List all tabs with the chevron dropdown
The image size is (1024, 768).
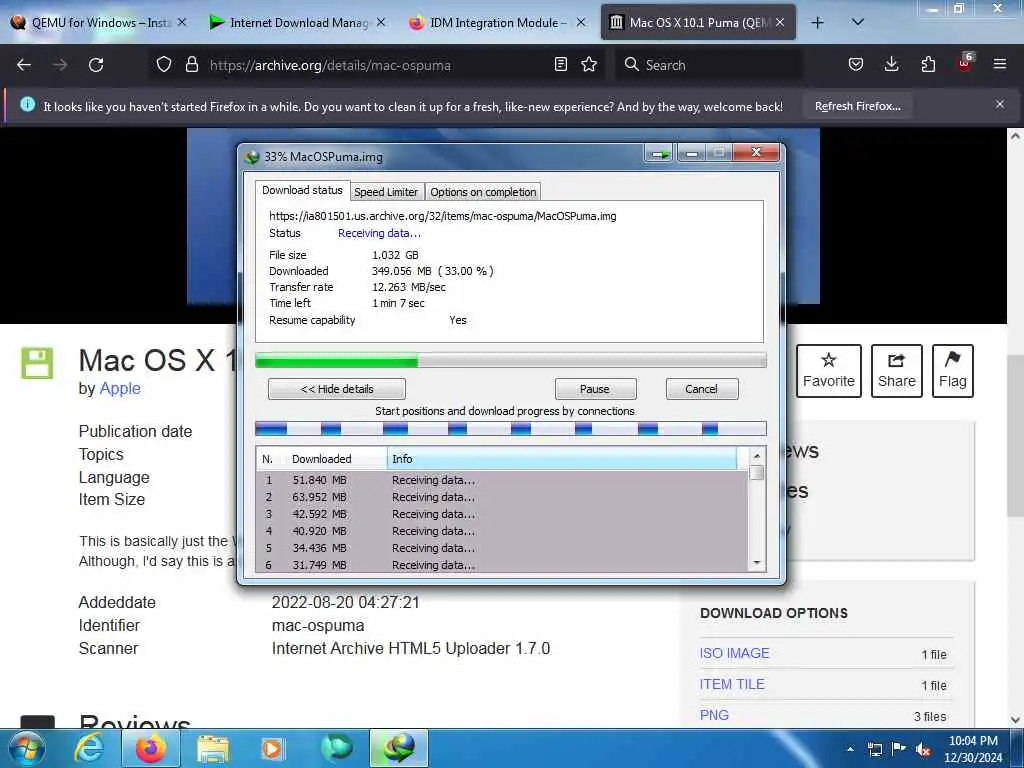pyautogui.click(x=858, y=22)
